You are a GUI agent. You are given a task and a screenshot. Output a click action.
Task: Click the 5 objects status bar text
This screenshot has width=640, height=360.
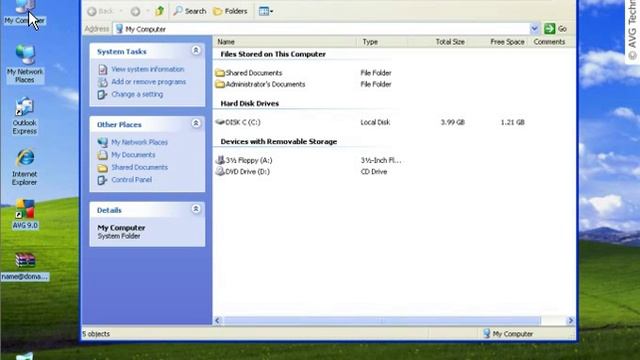click(x=96, y=333)
